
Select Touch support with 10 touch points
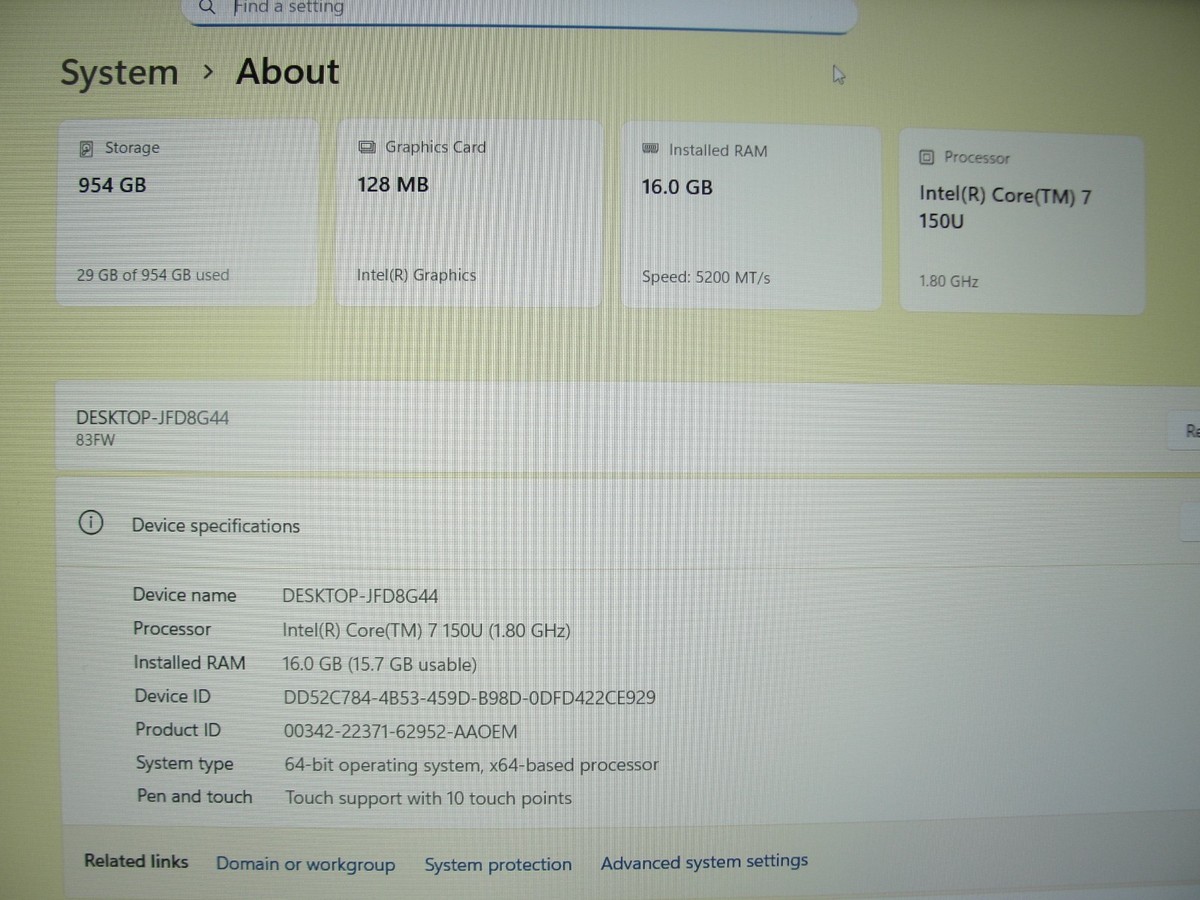pos(429,798)
